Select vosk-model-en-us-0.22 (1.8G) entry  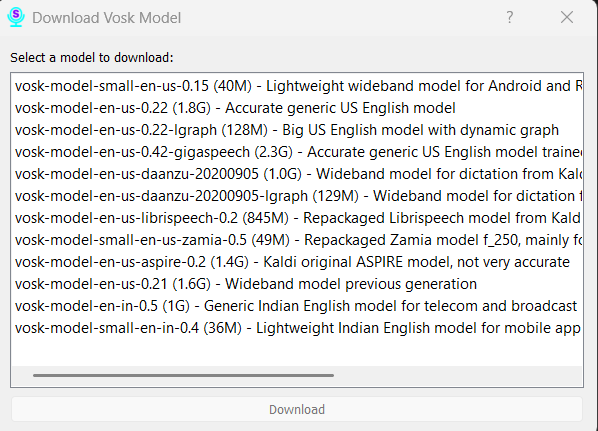coord(297,108)
